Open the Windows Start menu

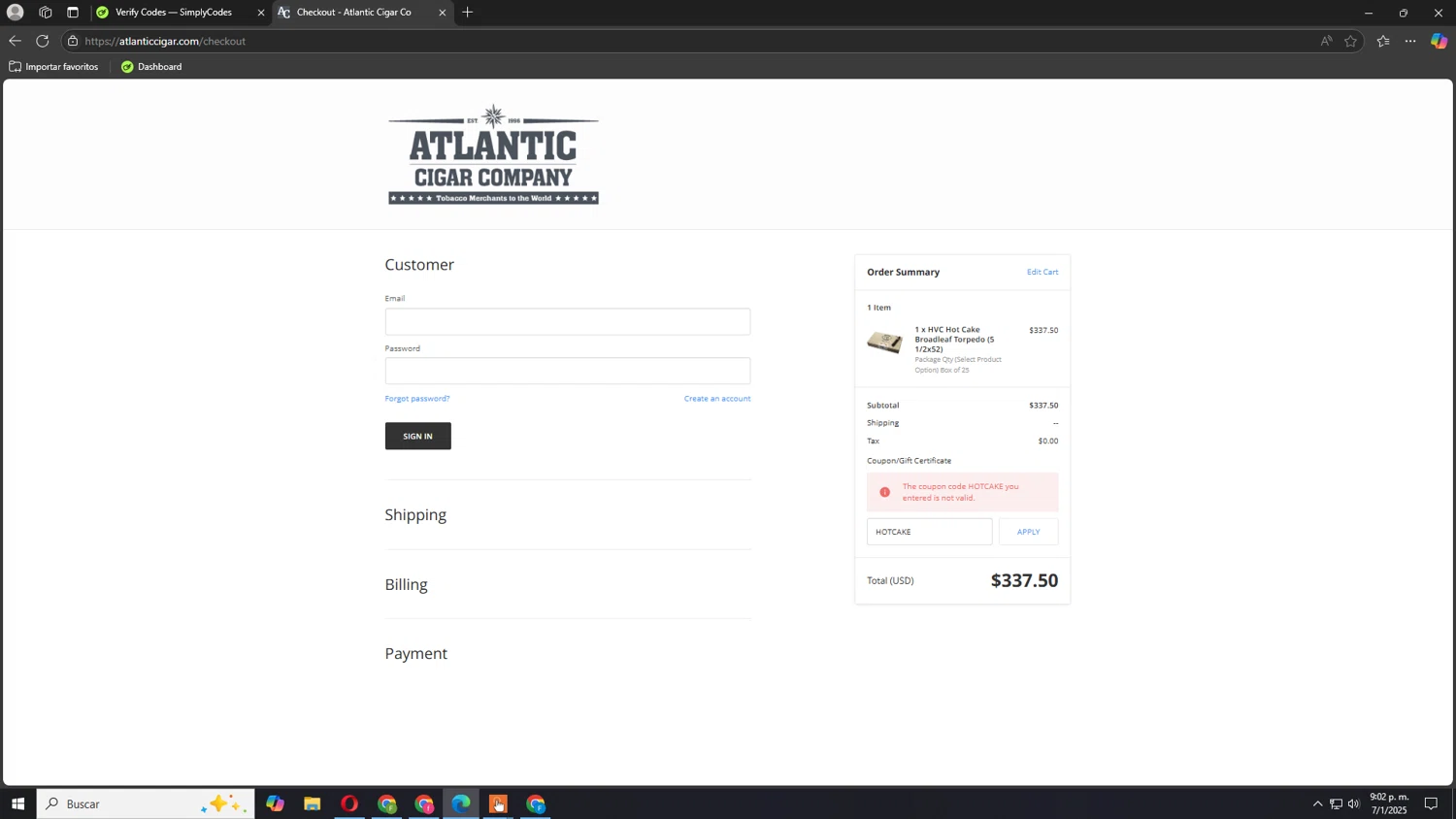[17, 803]
